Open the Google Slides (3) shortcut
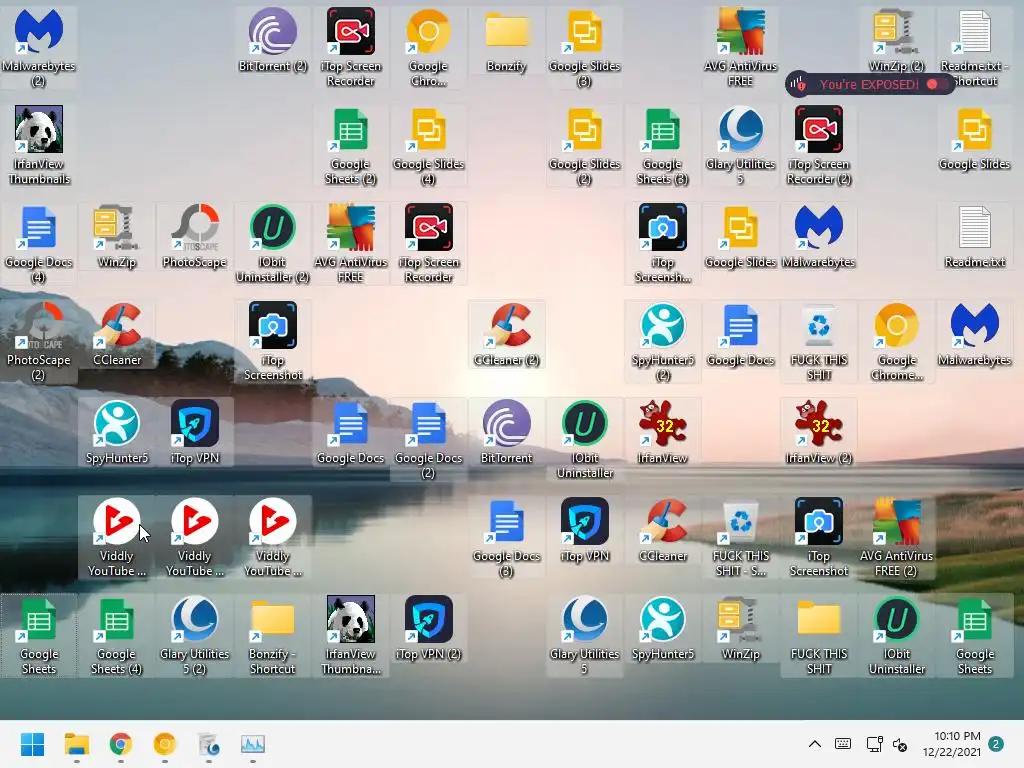The height and width of the screenshot is (768, 1024). point(584,47)
